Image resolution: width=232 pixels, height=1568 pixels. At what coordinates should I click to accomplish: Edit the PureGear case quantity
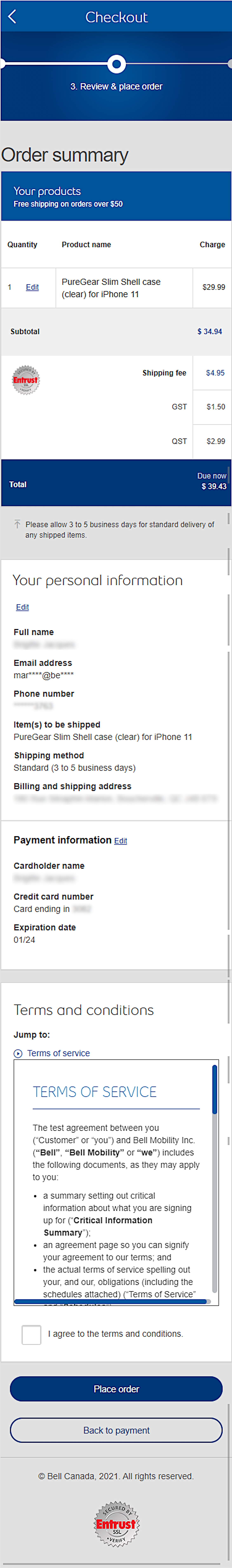pos(32,287)
